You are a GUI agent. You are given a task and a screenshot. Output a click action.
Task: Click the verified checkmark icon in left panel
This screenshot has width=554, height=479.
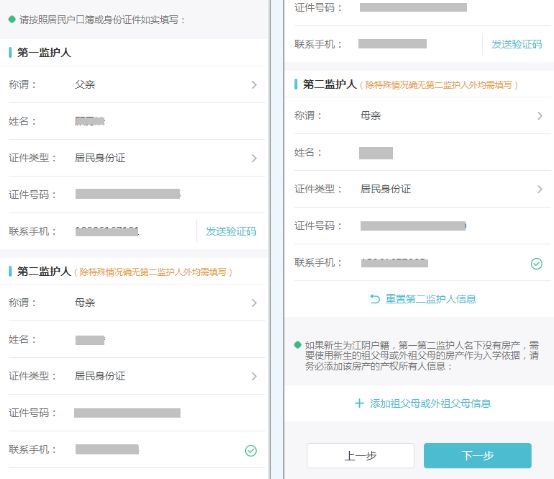click(x=251, y=450)
